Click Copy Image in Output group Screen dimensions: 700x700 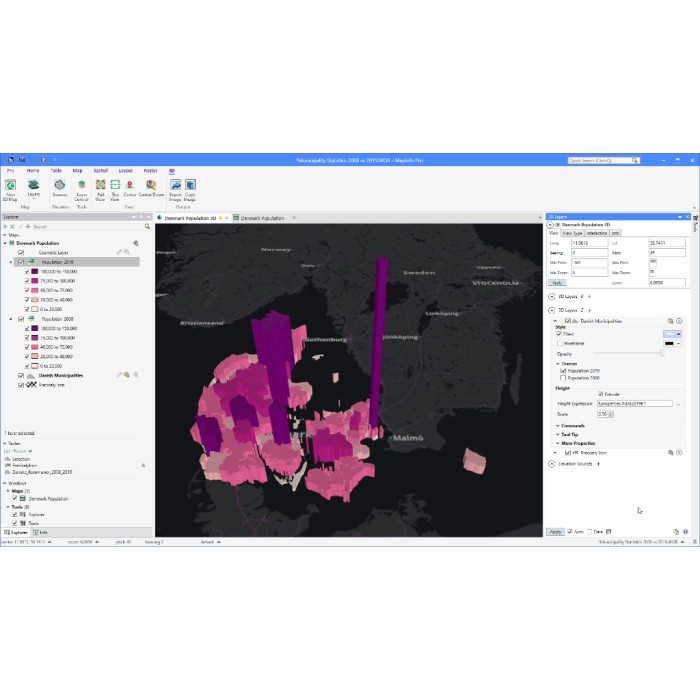pyautogui.click(x=190, y=190)
